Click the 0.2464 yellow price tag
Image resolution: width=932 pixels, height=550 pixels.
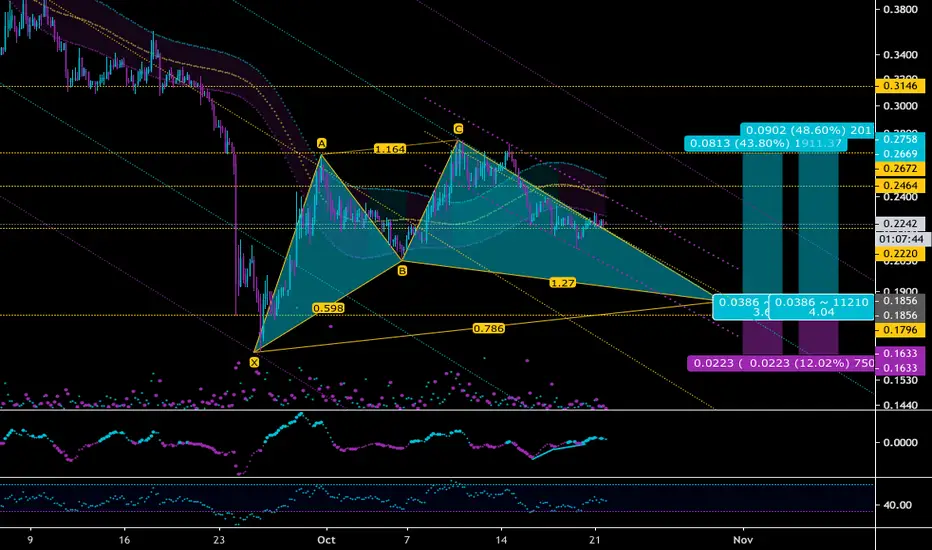(x=900, y=186)
